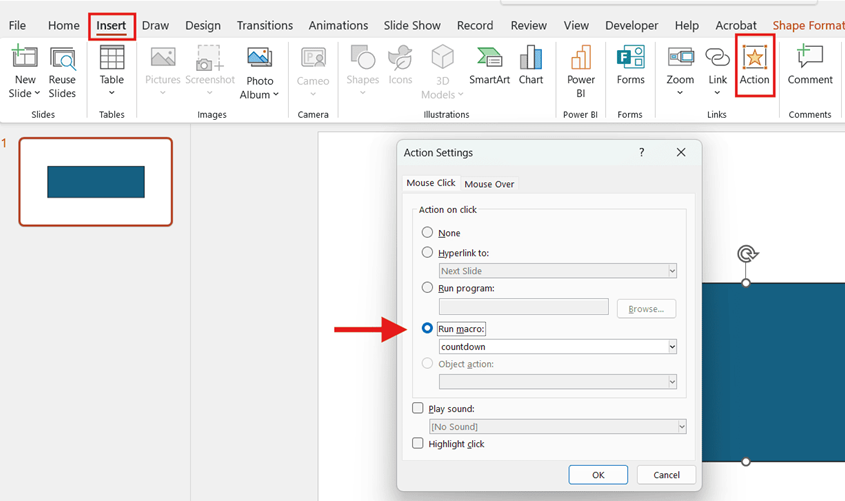Select slide 1 thumbnail in panel
This screenshot has height=501, width=845.
pyautogui.click(x=96, y=182)
